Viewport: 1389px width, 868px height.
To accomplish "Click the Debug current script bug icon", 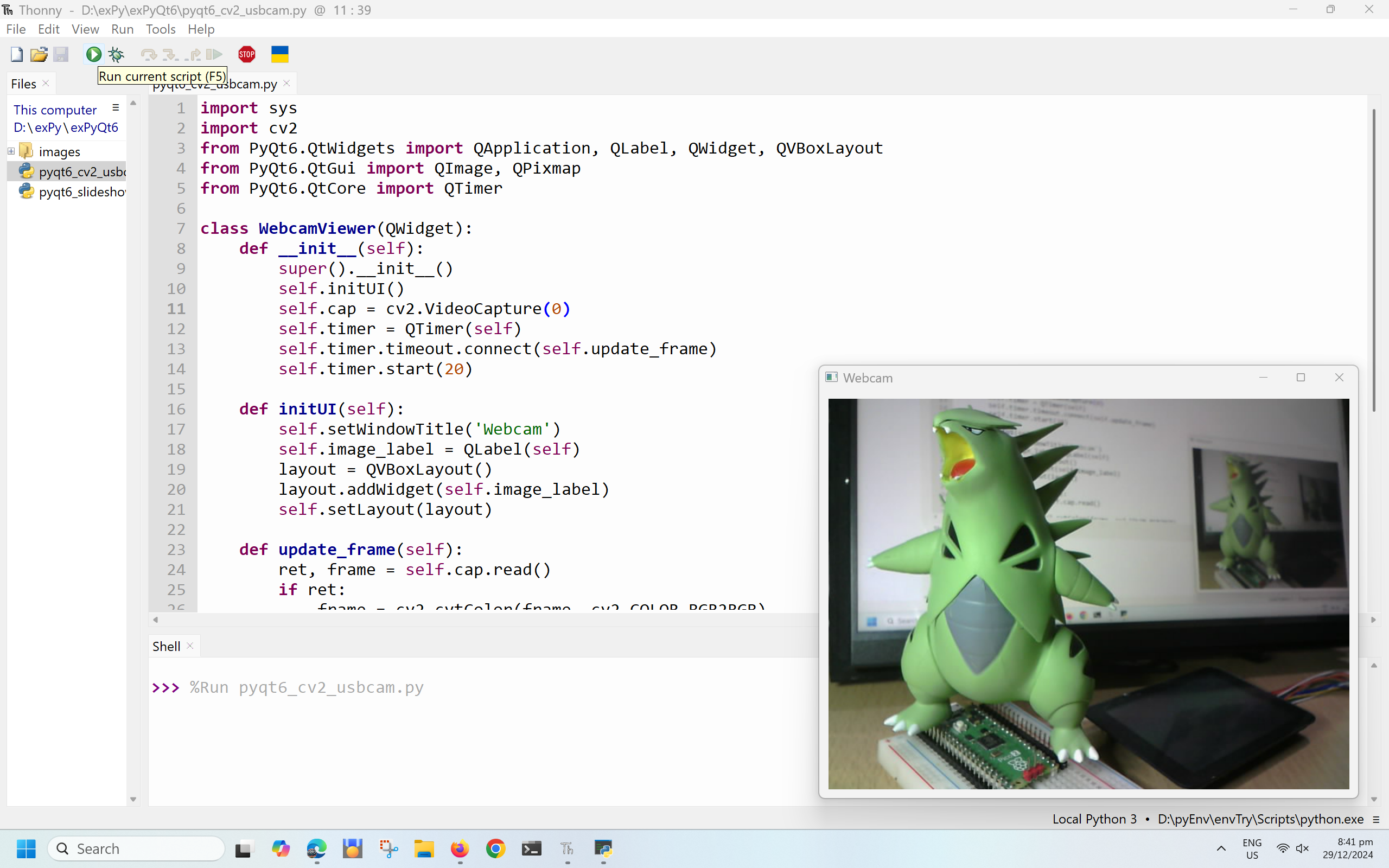I will click(117, 55).
